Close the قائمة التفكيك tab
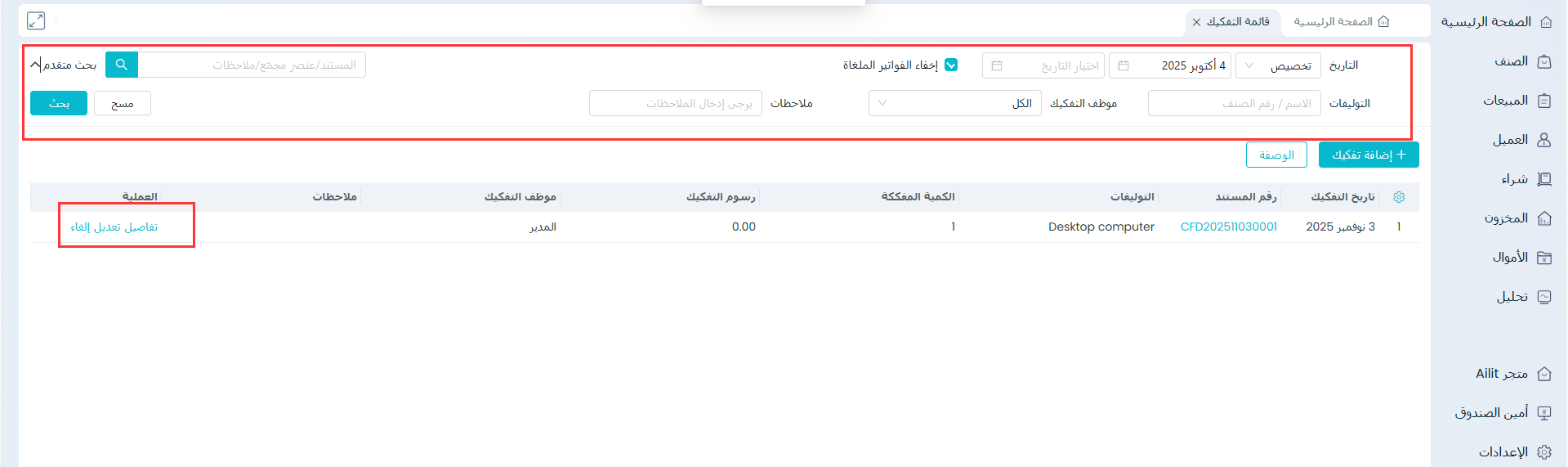The height and width of the screenshot is (467, 1568). (x=1196, y=22)
